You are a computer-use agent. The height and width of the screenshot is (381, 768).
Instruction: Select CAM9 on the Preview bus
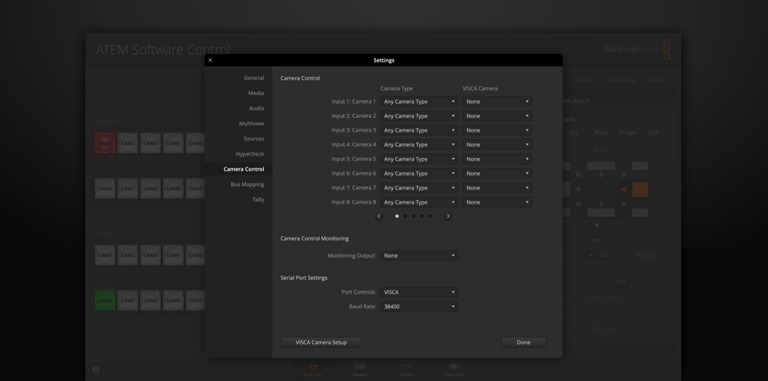pos(173,300)
